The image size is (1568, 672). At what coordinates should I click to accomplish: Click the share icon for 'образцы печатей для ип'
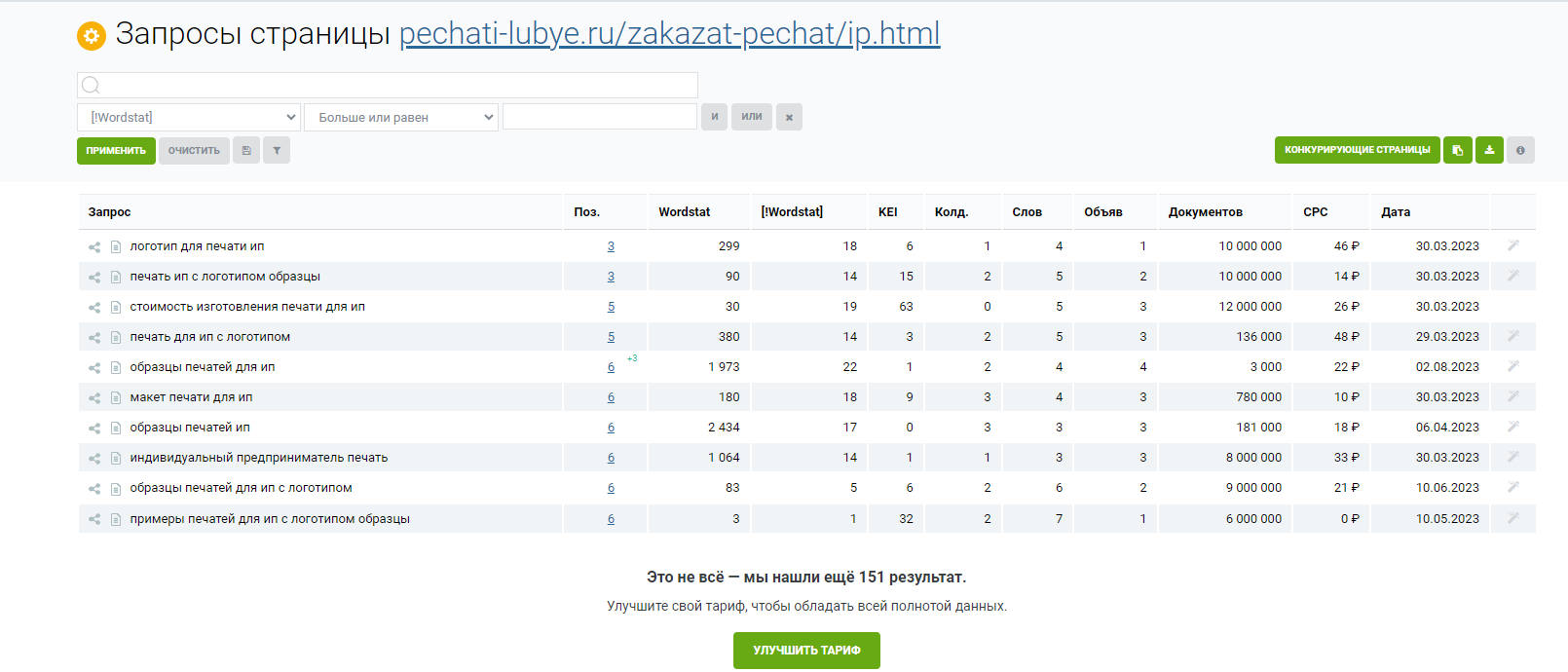tap(94, 368)
